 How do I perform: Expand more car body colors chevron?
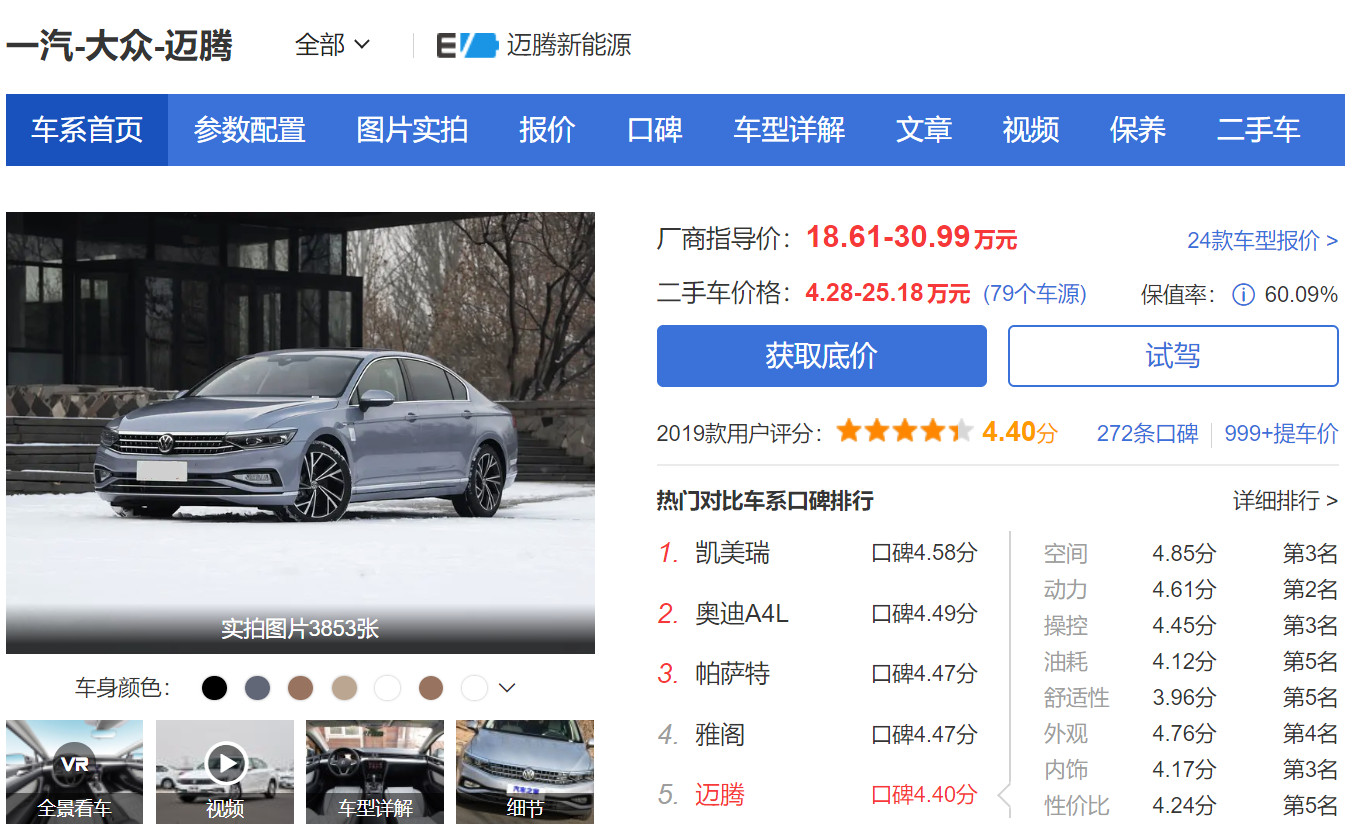(x=507, y=688)
